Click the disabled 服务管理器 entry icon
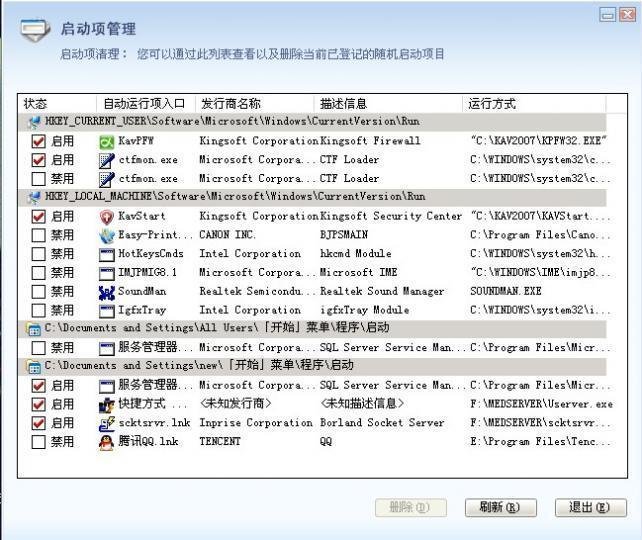 tap(106, 349)
